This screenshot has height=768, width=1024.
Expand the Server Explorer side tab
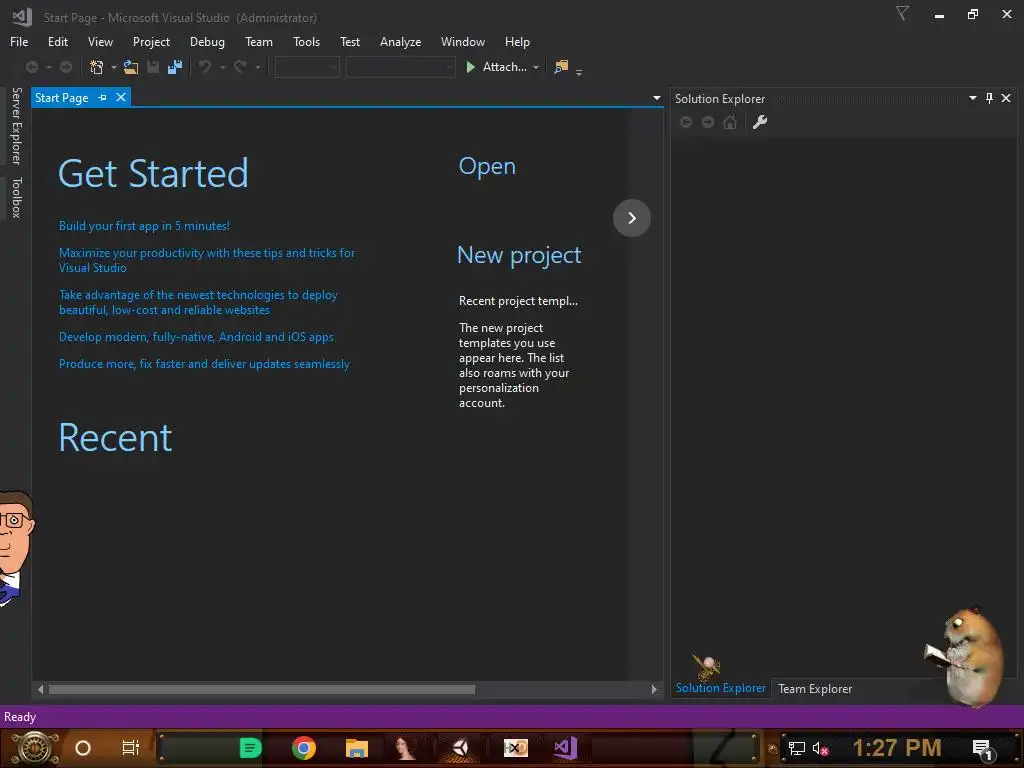point(16,126)
